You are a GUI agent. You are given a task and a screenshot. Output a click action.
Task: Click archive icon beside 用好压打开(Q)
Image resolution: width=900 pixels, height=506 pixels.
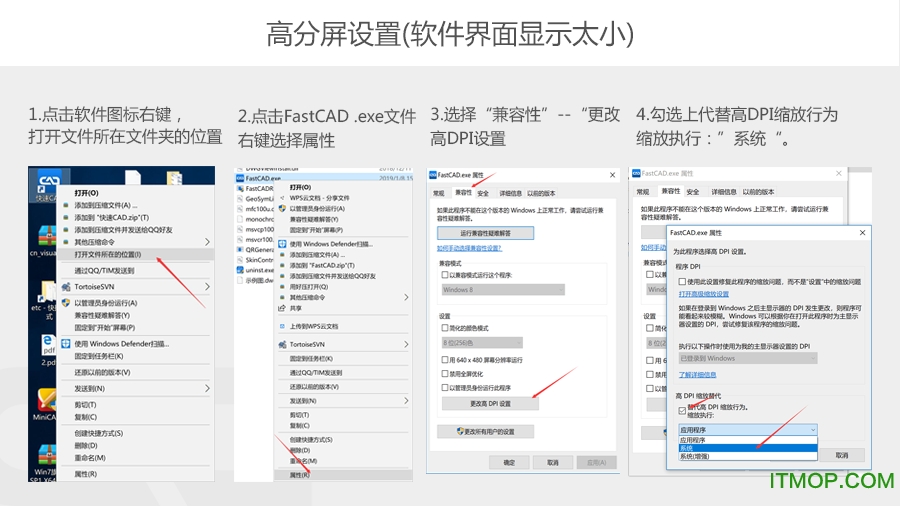point(282,287)
